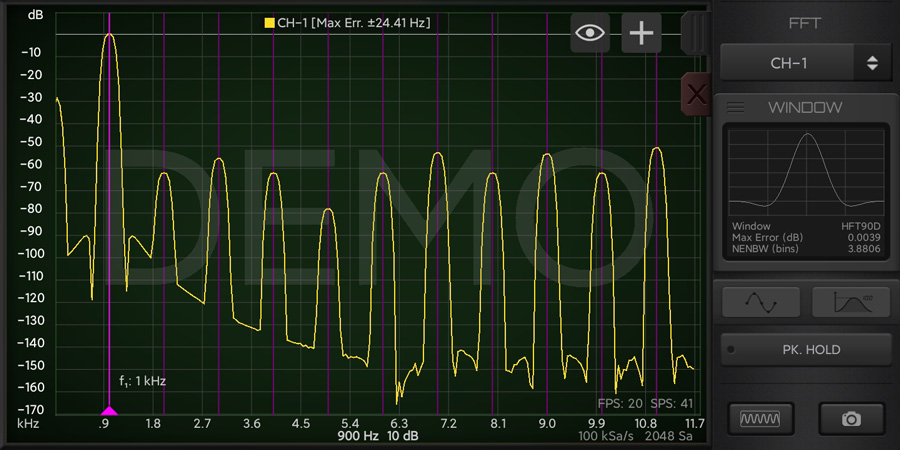The height and width of the screenshot is (450, 900).
Task: Click the sine wave icon button
Action: [x=761, y=301]
